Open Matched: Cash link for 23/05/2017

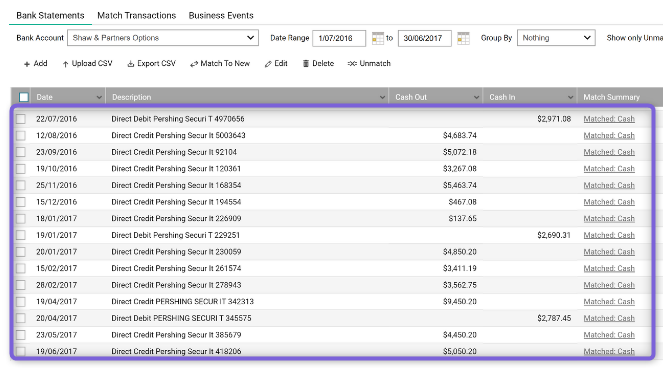click(609, 335)
